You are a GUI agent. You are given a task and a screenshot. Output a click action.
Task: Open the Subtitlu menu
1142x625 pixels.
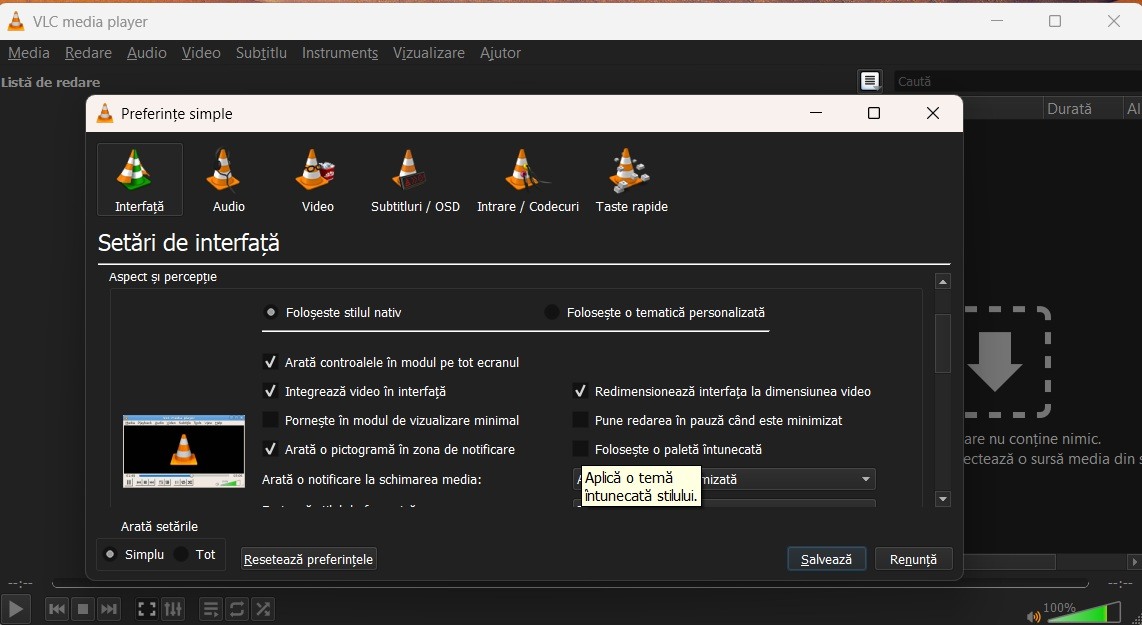tap(261, 52)
